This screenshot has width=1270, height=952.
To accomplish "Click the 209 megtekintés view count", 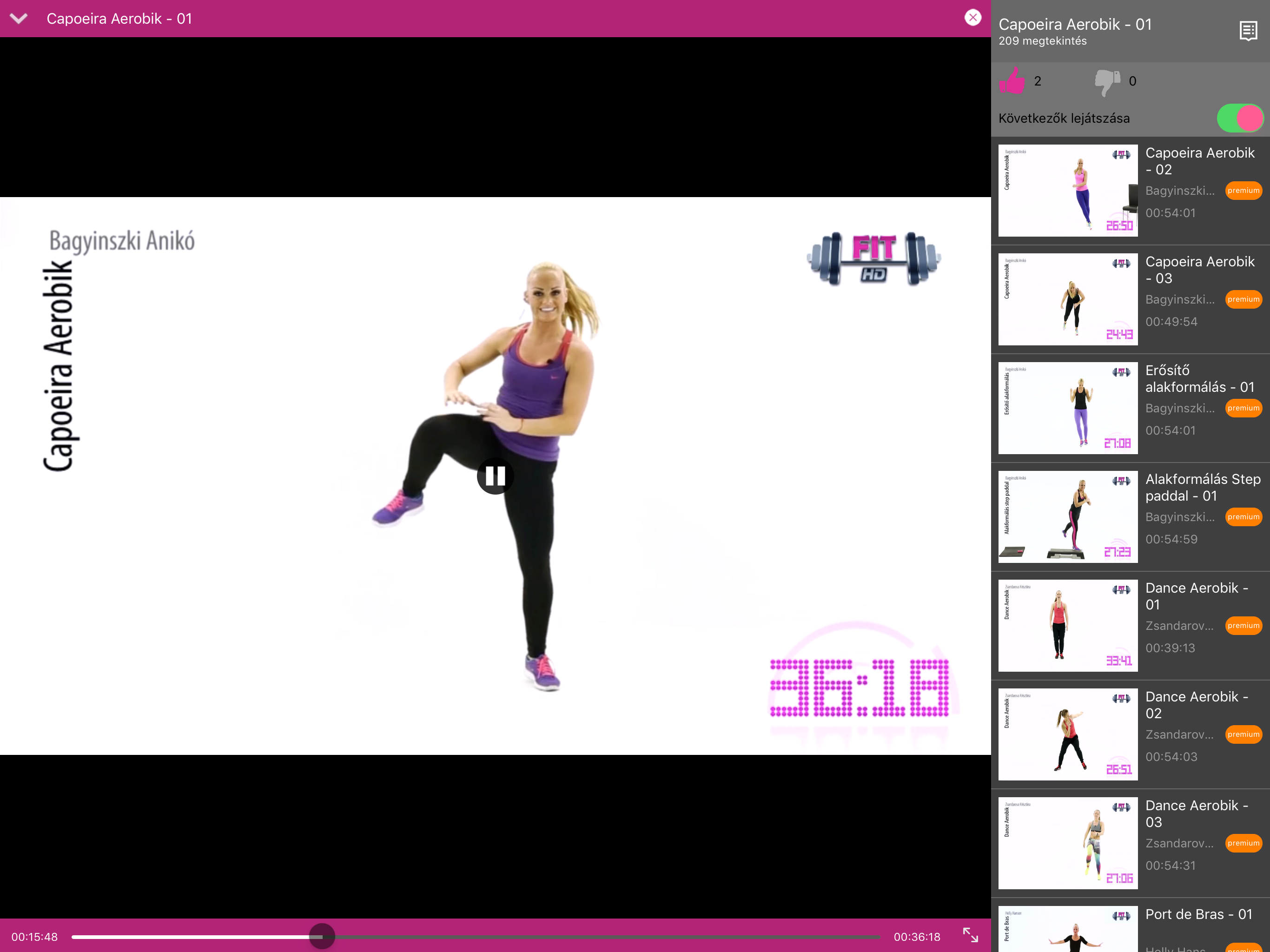I will pyautogui.click(x=1043, y=41).
